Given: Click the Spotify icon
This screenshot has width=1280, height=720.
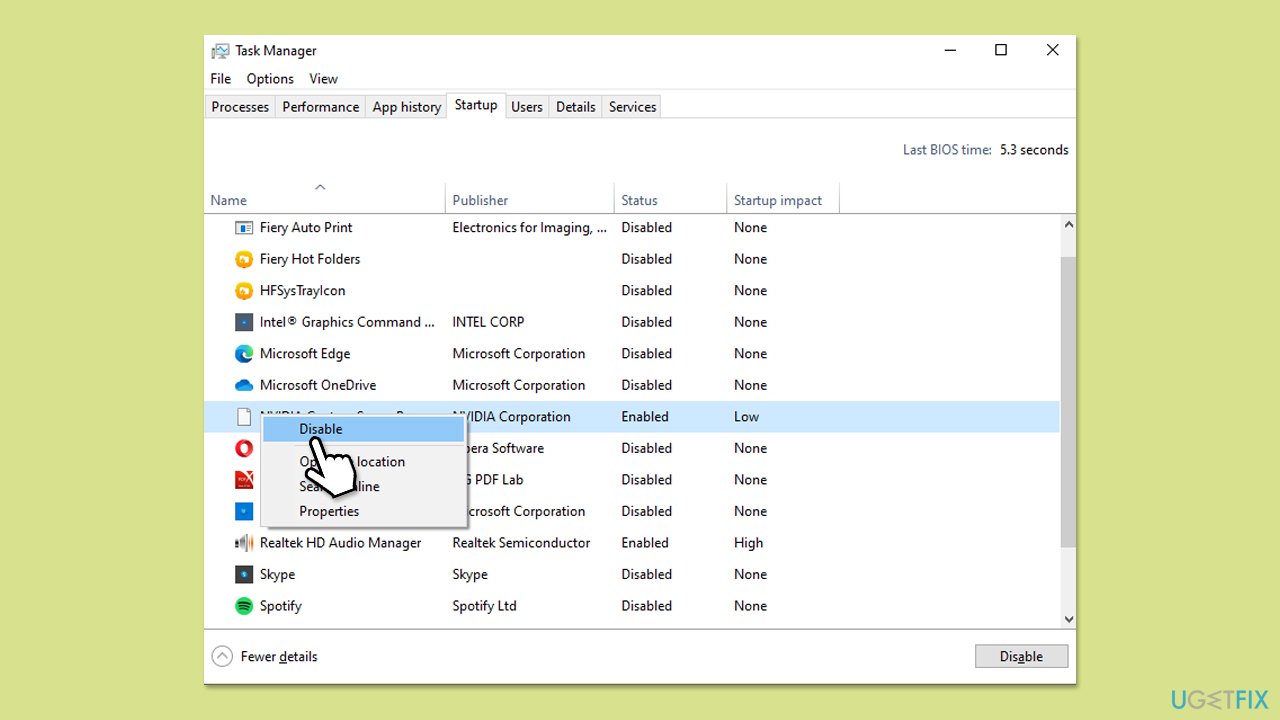Looking at the screenshot, I should 244,606.
